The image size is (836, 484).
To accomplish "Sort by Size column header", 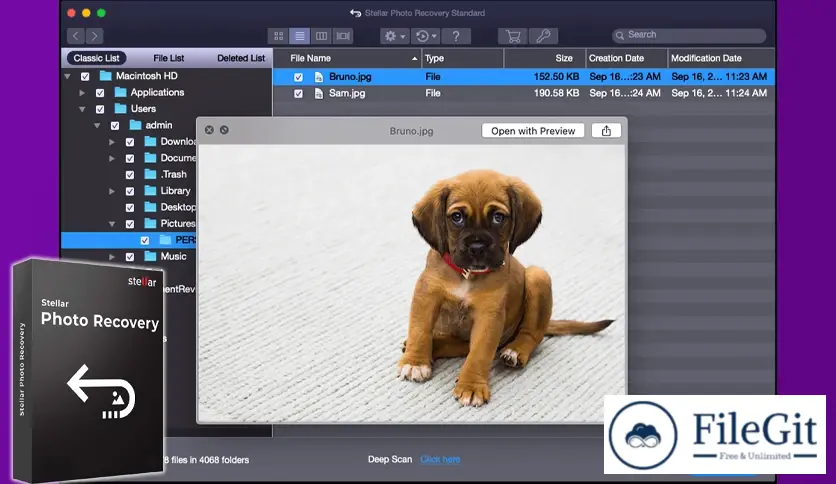I will coord(545,58).
